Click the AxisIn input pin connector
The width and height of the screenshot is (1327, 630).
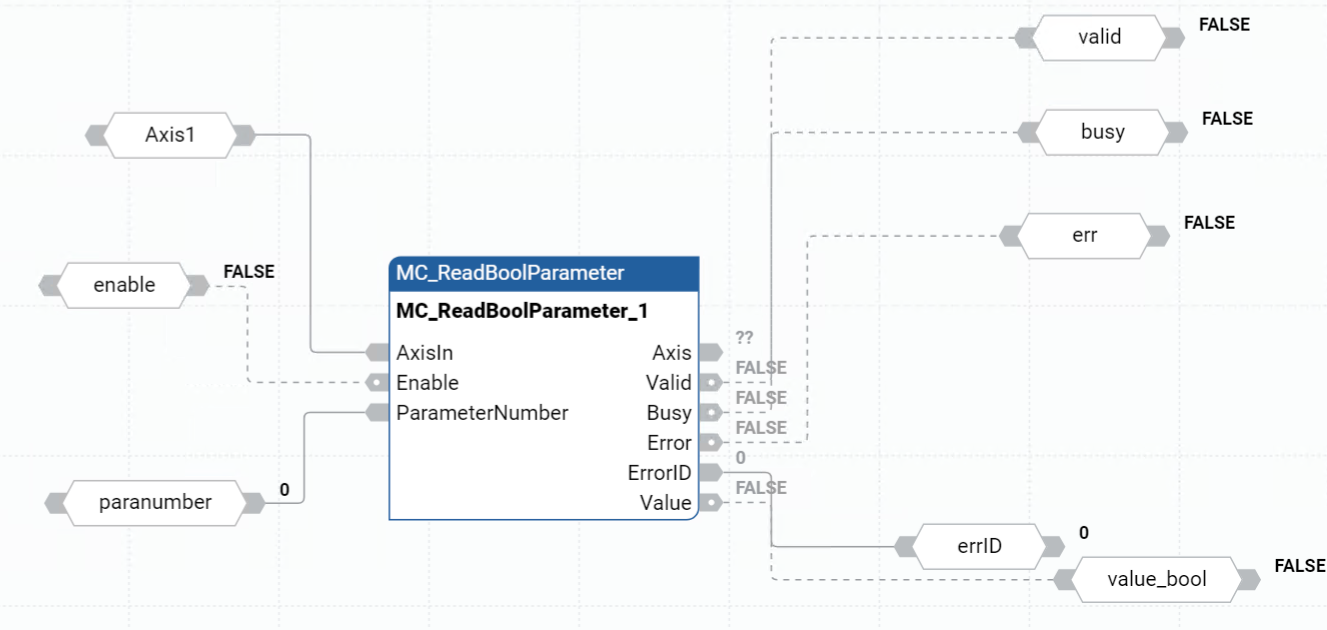point(378,352)
